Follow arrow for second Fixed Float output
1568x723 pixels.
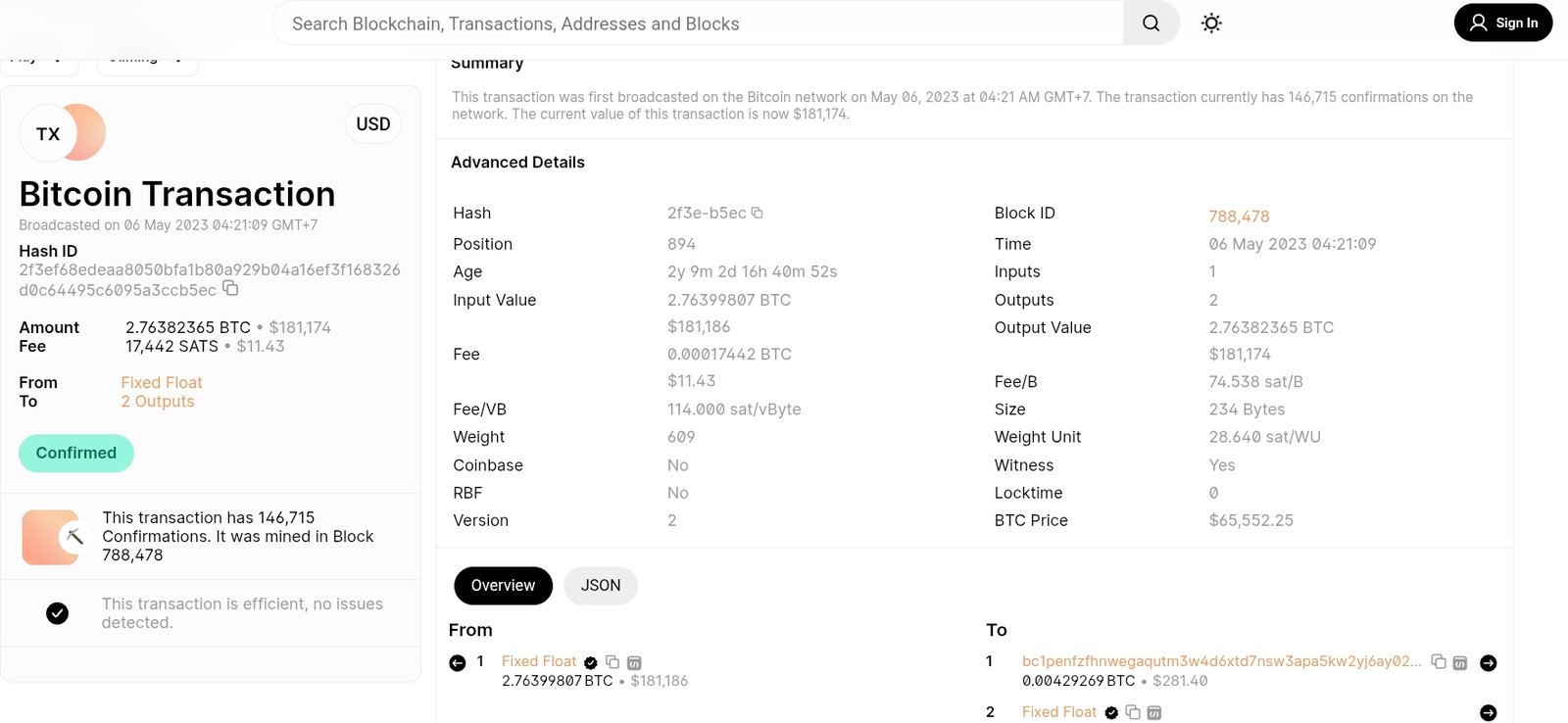[1488, 713]
